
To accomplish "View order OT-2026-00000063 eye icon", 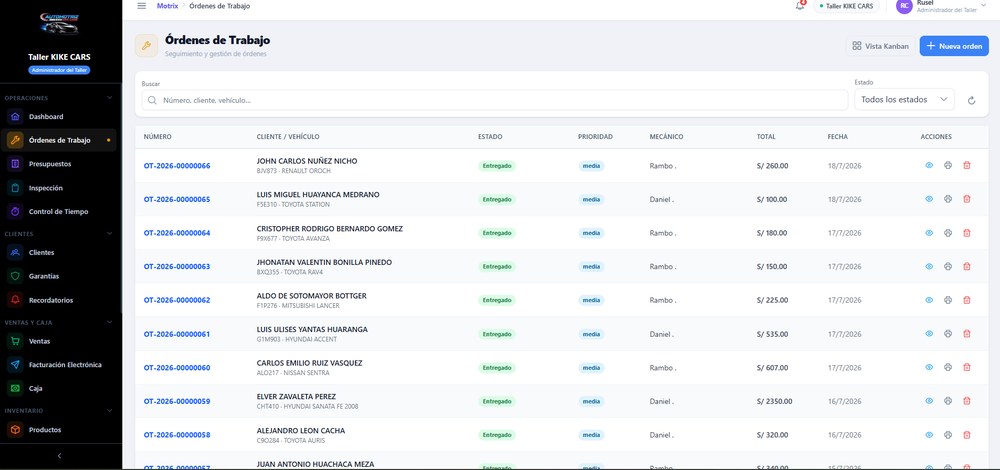I will pos(929,266).
